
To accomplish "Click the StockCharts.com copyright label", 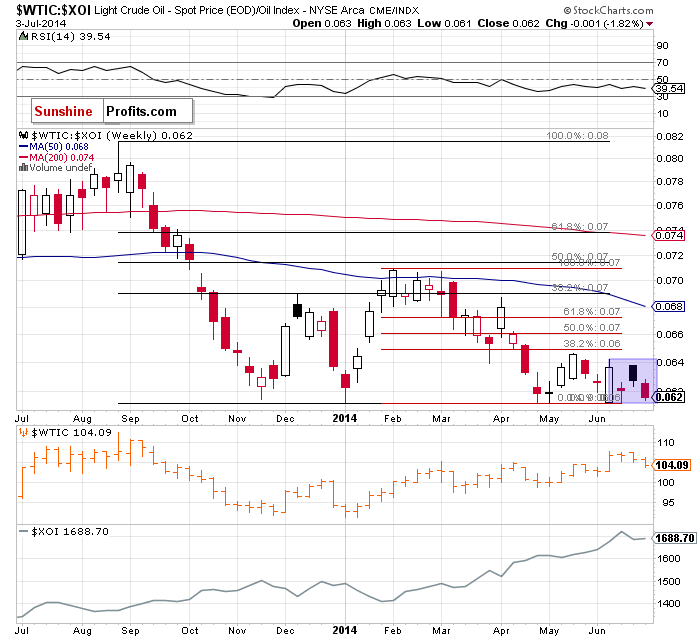I will pyautogui.click(x=608, y=10).
